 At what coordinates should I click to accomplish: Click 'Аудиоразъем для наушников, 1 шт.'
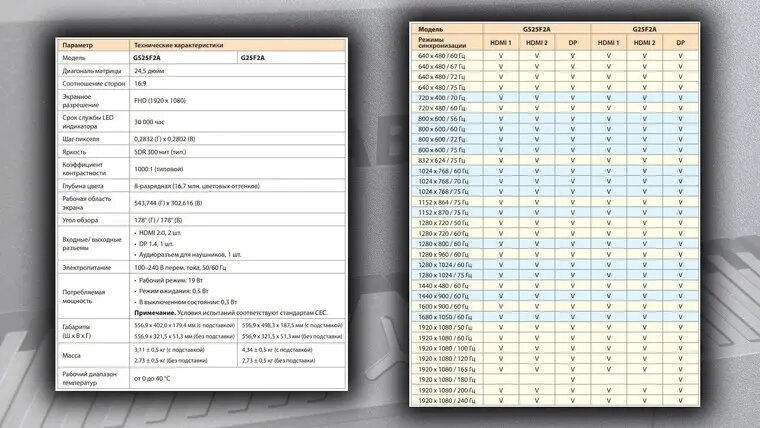(x=190, y=254)
